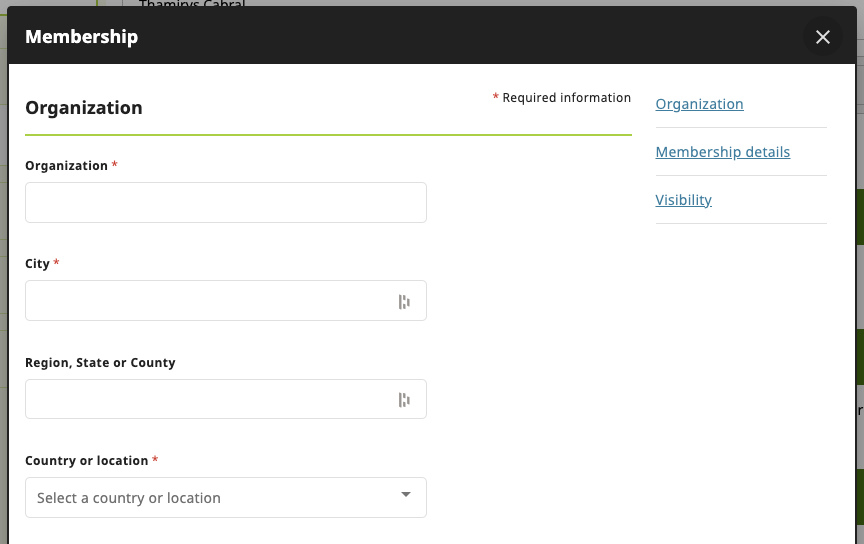Click the Membership dialog title
Screen dimensions: 864x544
pyautogui.click(x=81, y=37)
